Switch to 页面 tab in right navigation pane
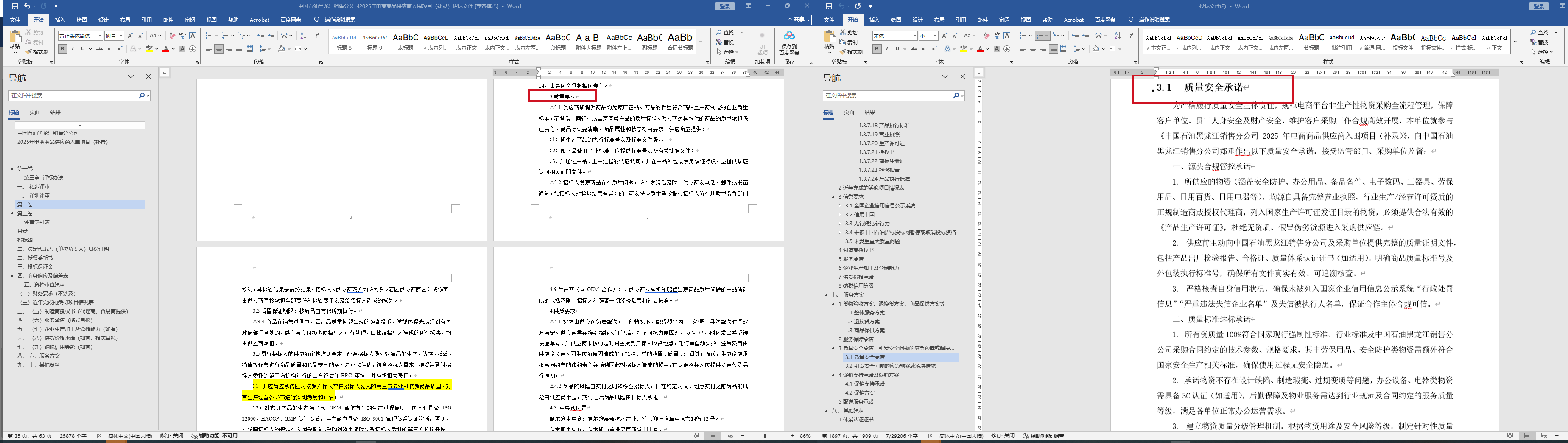 coord(849,112)
